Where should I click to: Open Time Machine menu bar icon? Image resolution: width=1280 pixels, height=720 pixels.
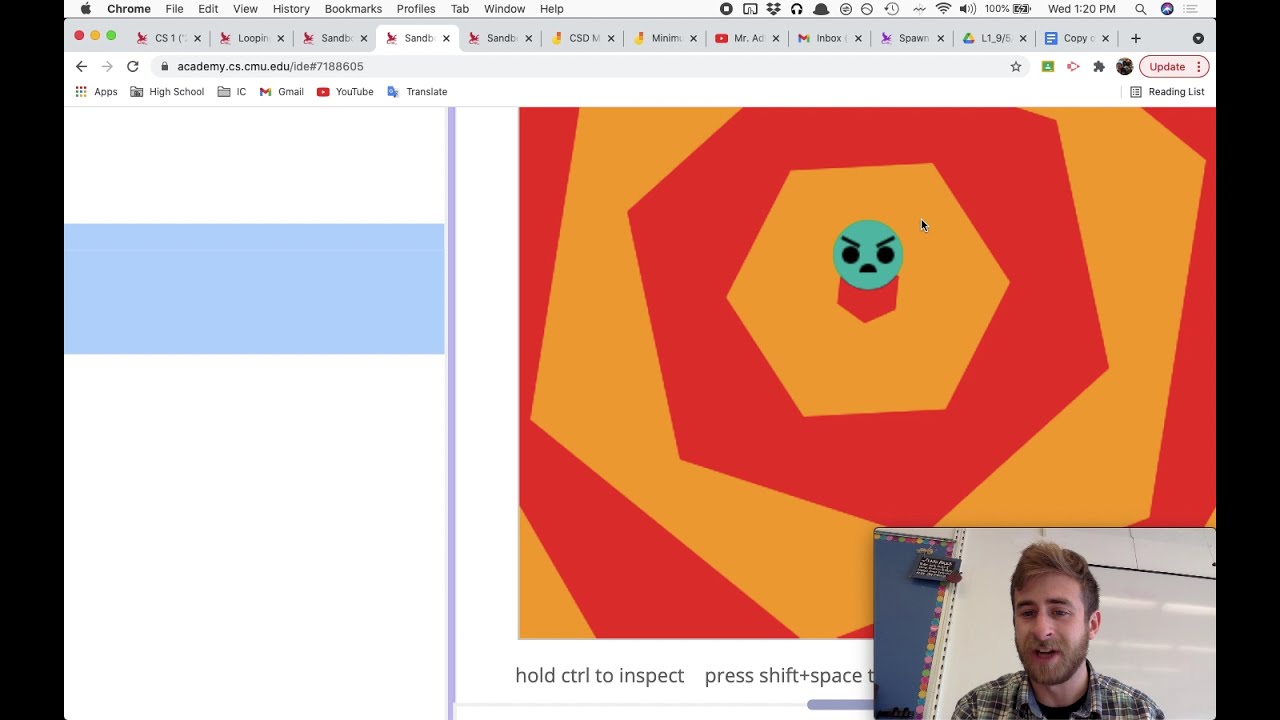click(892, 9)
